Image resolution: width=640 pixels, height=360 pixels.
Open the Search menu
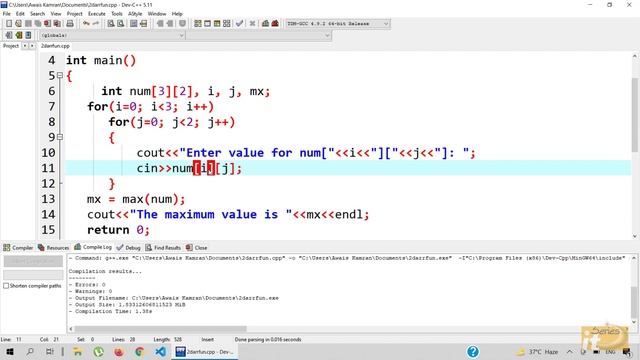point(38,14)
